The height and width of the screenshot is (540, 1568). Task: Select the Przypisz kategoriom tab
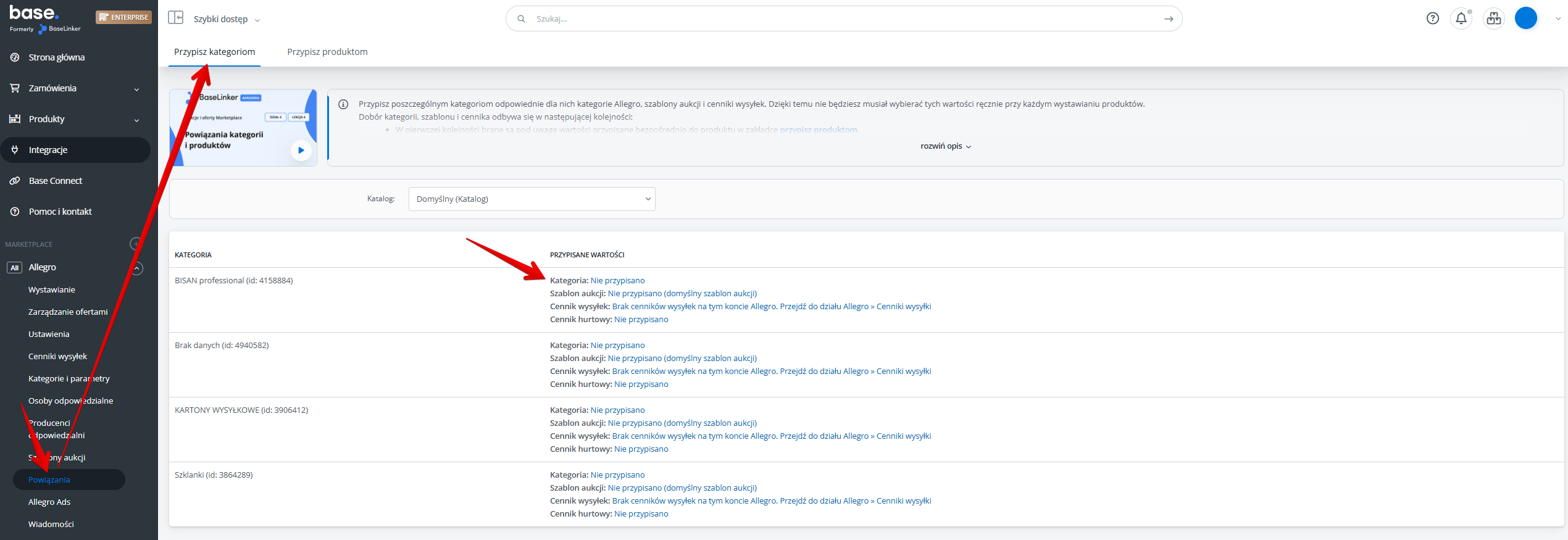[214, 52]
